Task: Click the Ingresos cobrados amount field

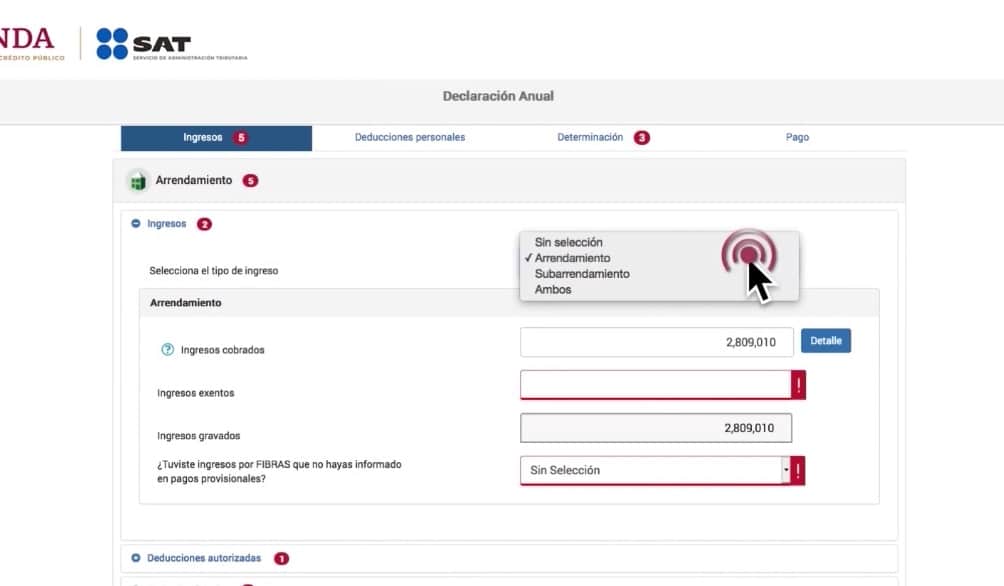Action: click(656, 342)
